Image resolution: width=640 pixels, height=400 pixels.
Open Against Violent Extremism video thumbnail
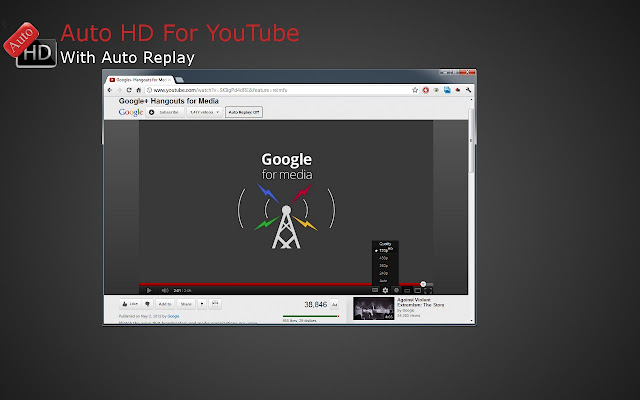(373, 308)
